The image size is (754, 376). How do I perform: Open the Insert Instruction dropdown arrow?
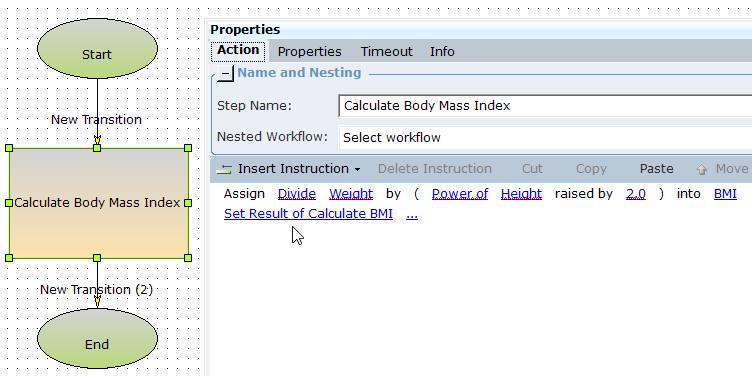coord(357,170)
